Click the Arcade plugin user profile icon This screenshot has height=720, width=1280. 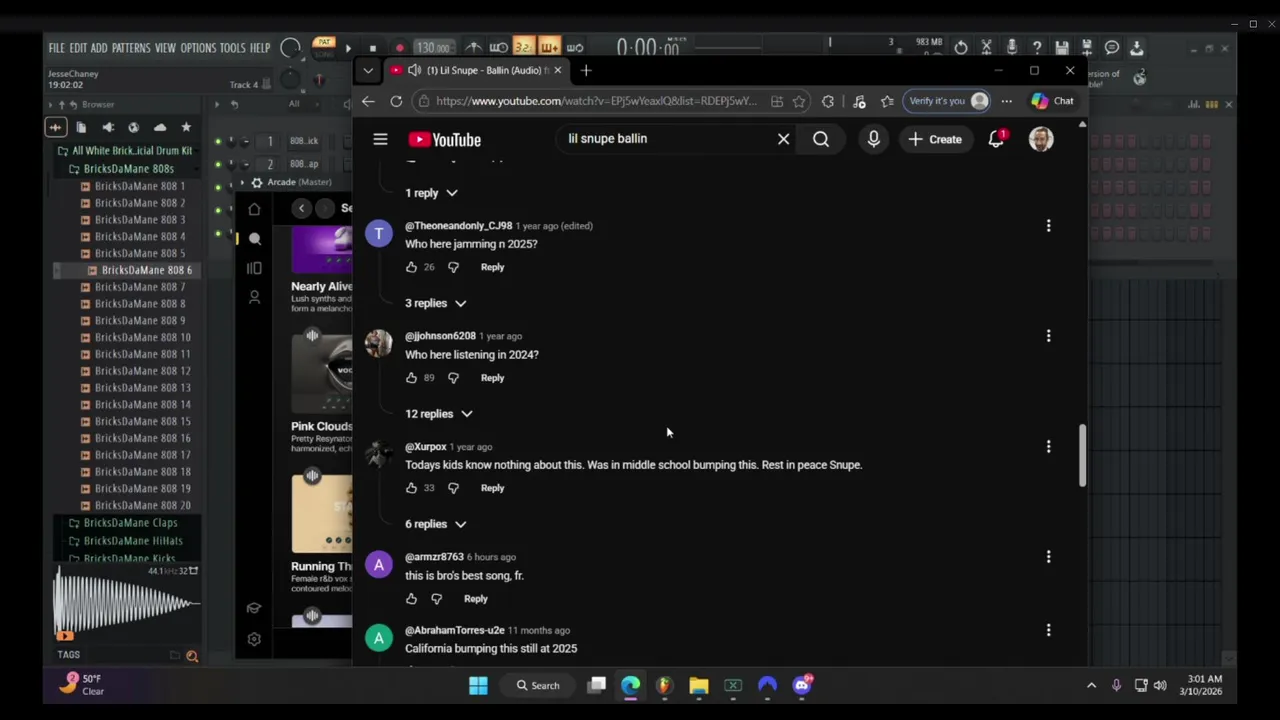(254, 297)
